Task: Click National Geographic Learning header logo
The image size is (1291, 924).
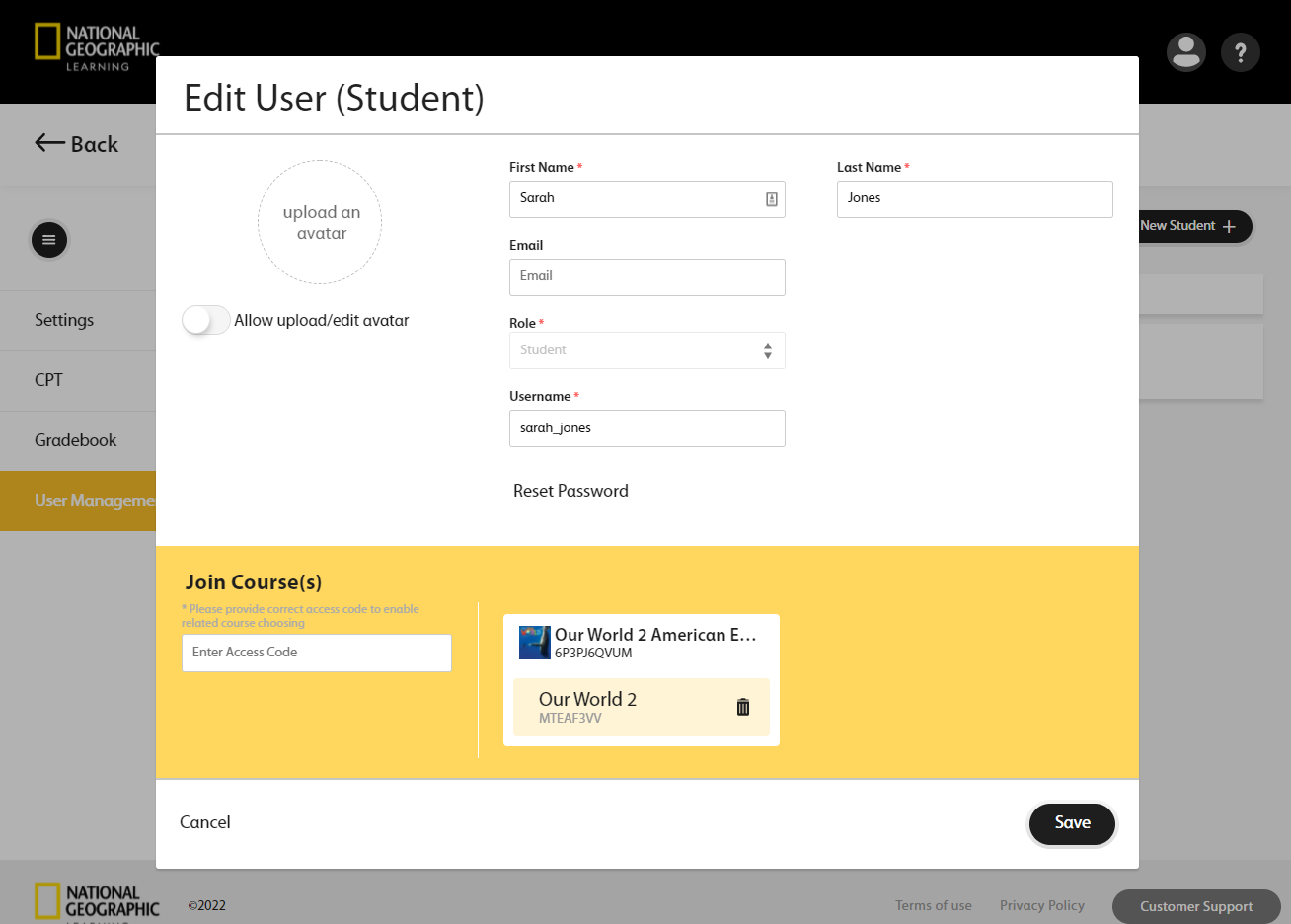Action: click(97, 47)
